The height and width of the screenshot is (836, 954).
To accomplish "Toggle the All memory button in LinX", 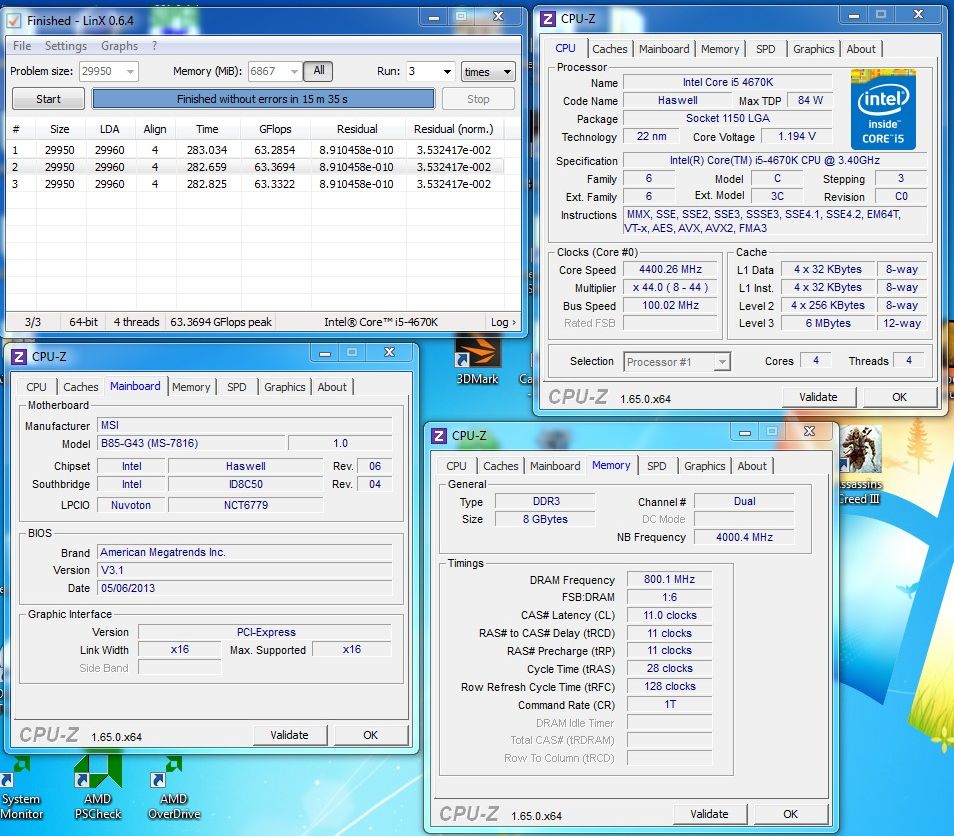I will (319, 71).
